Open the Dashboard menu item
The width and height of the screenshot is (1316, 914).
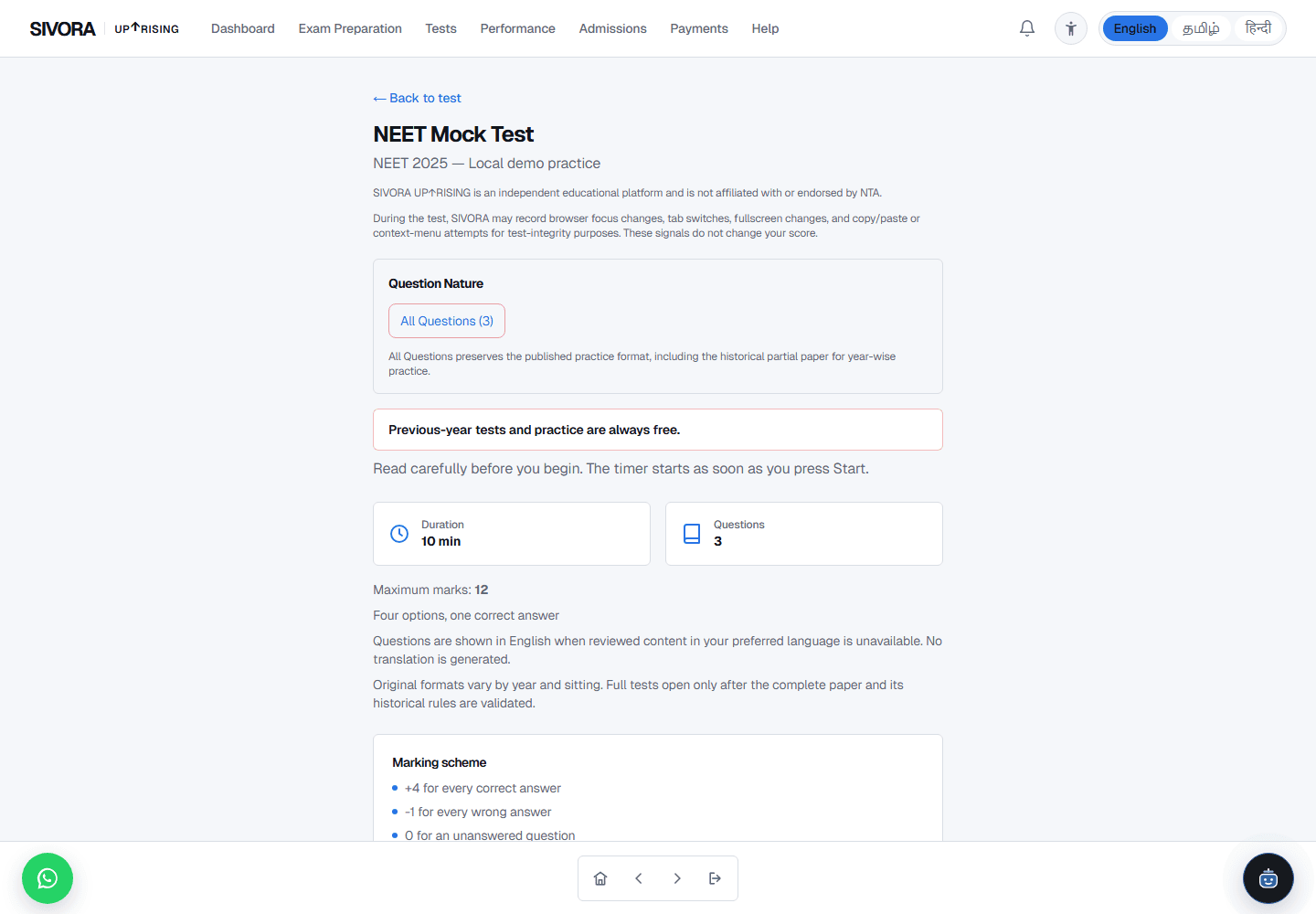(243, 28)
